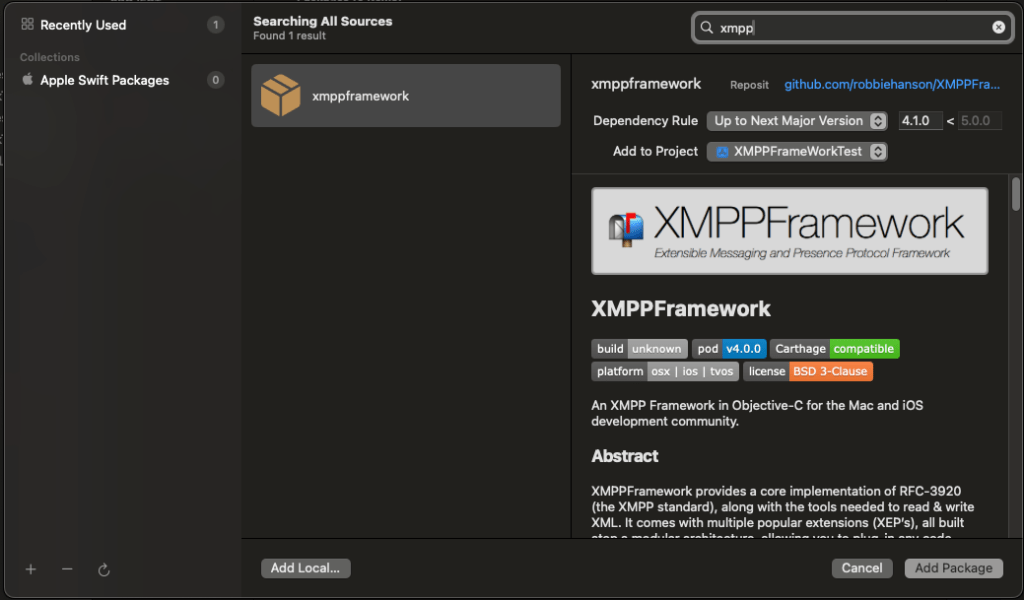
Task: Open the Dependency Rule dropdown
Action: pyautogui.click(x=797, y=121)
